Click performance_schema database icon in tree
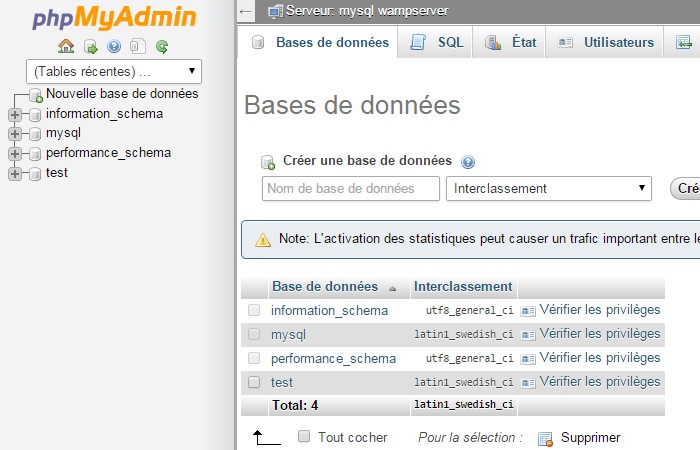 pos(35,154)
